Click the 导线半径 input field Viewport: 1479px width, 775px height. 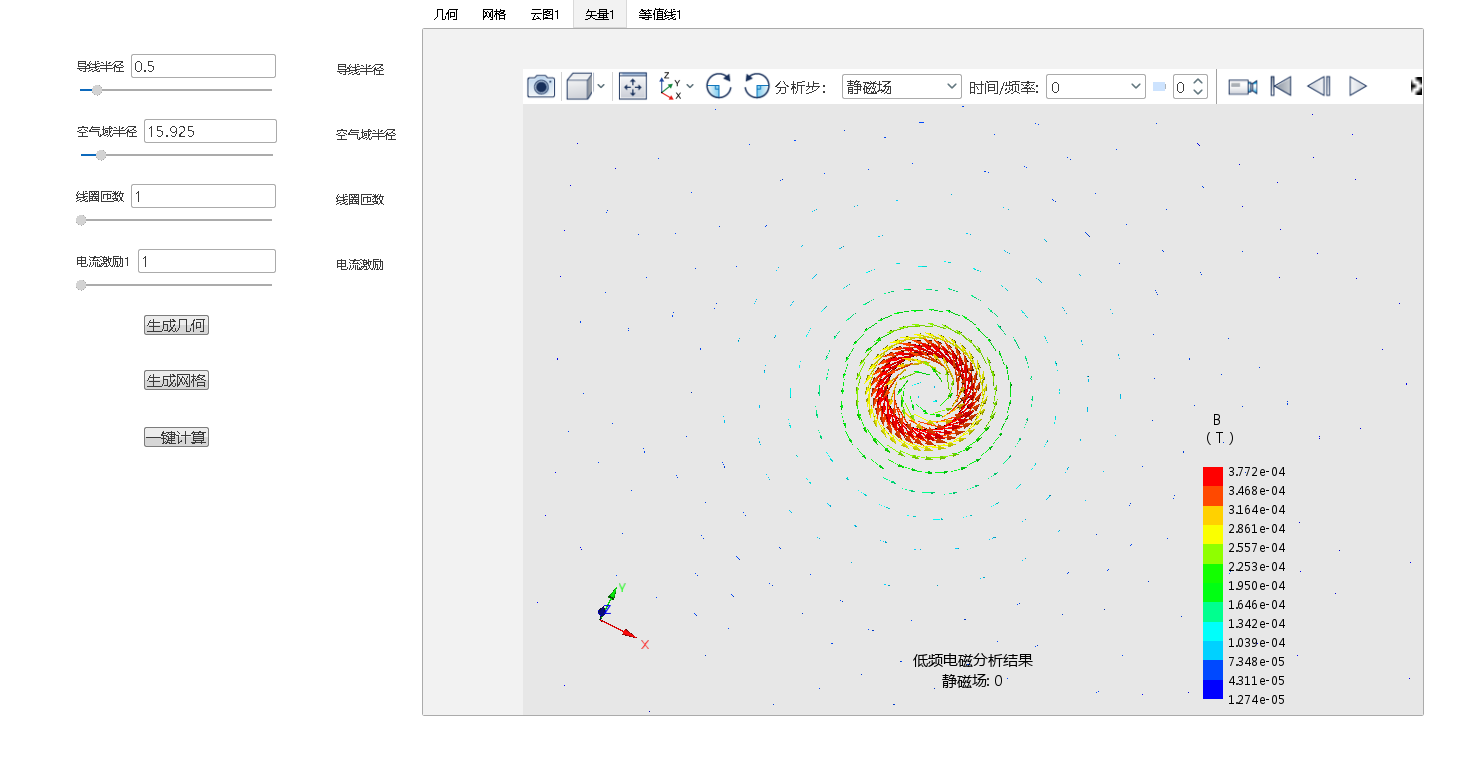point(203,66)
